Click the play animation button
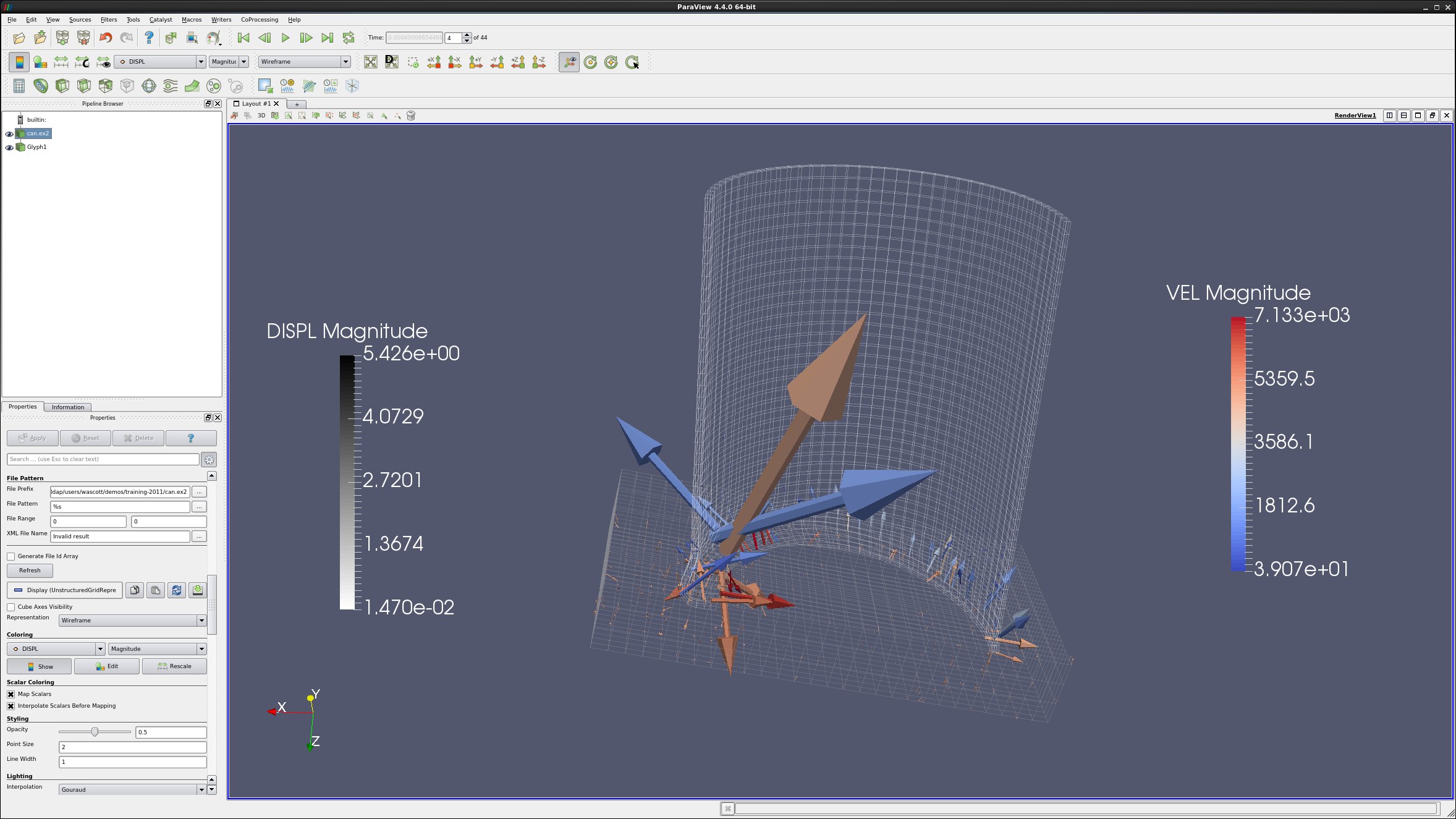1456x819 pixels. [x=285, y=37]
